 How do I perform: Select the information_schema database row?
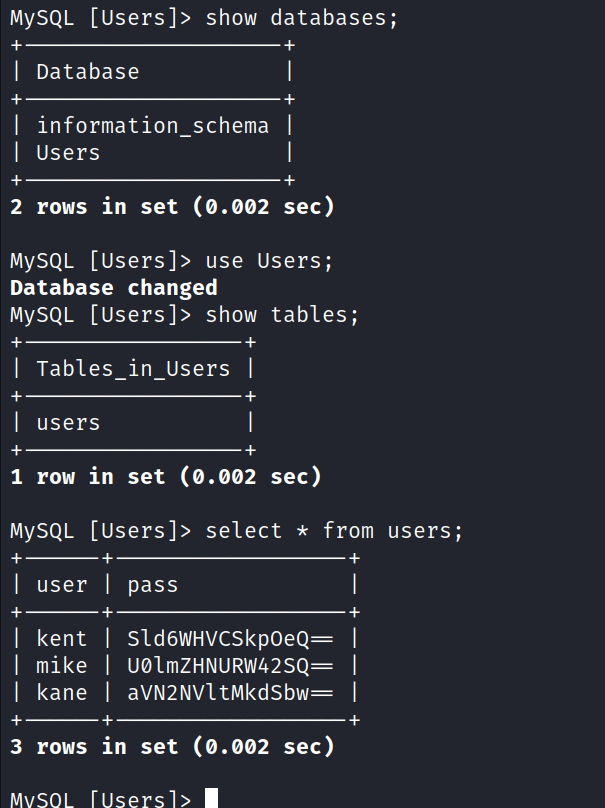153,126
